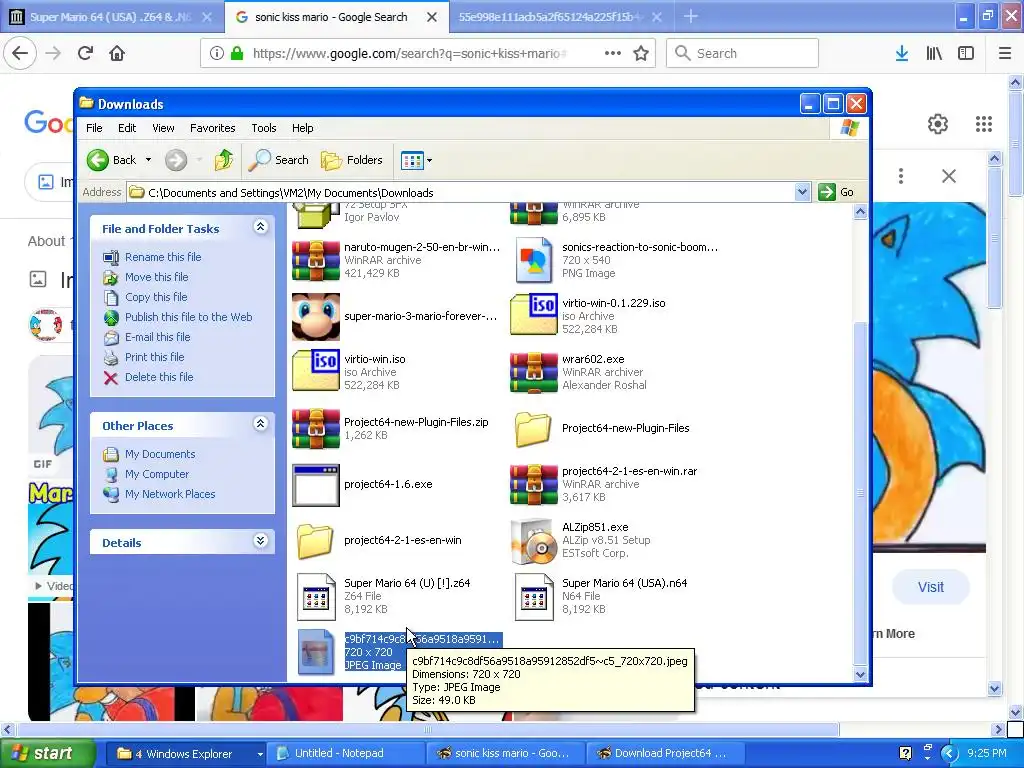Click the Firefox Search box
The height and width of the screenshot is (768, 1024).
pyautogui.click(x=743, y=54)
